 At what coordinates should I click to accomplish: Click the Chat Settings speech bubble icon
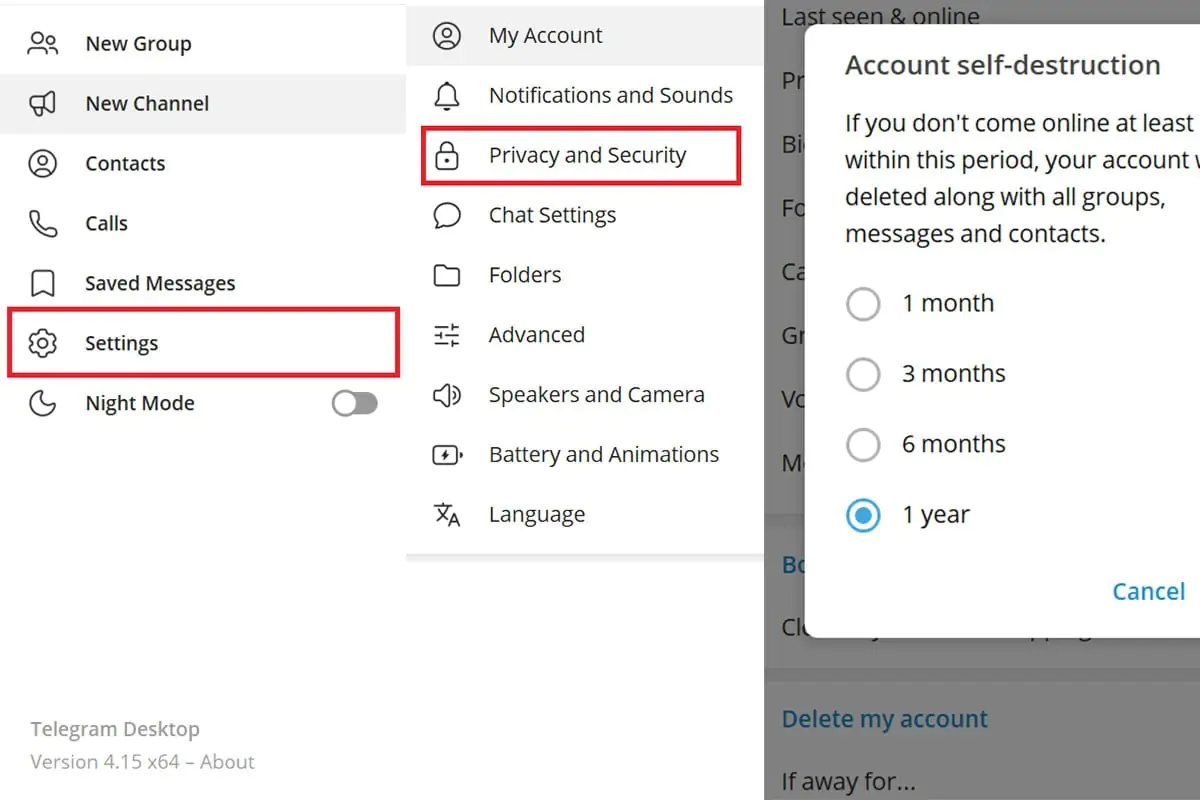447,215
